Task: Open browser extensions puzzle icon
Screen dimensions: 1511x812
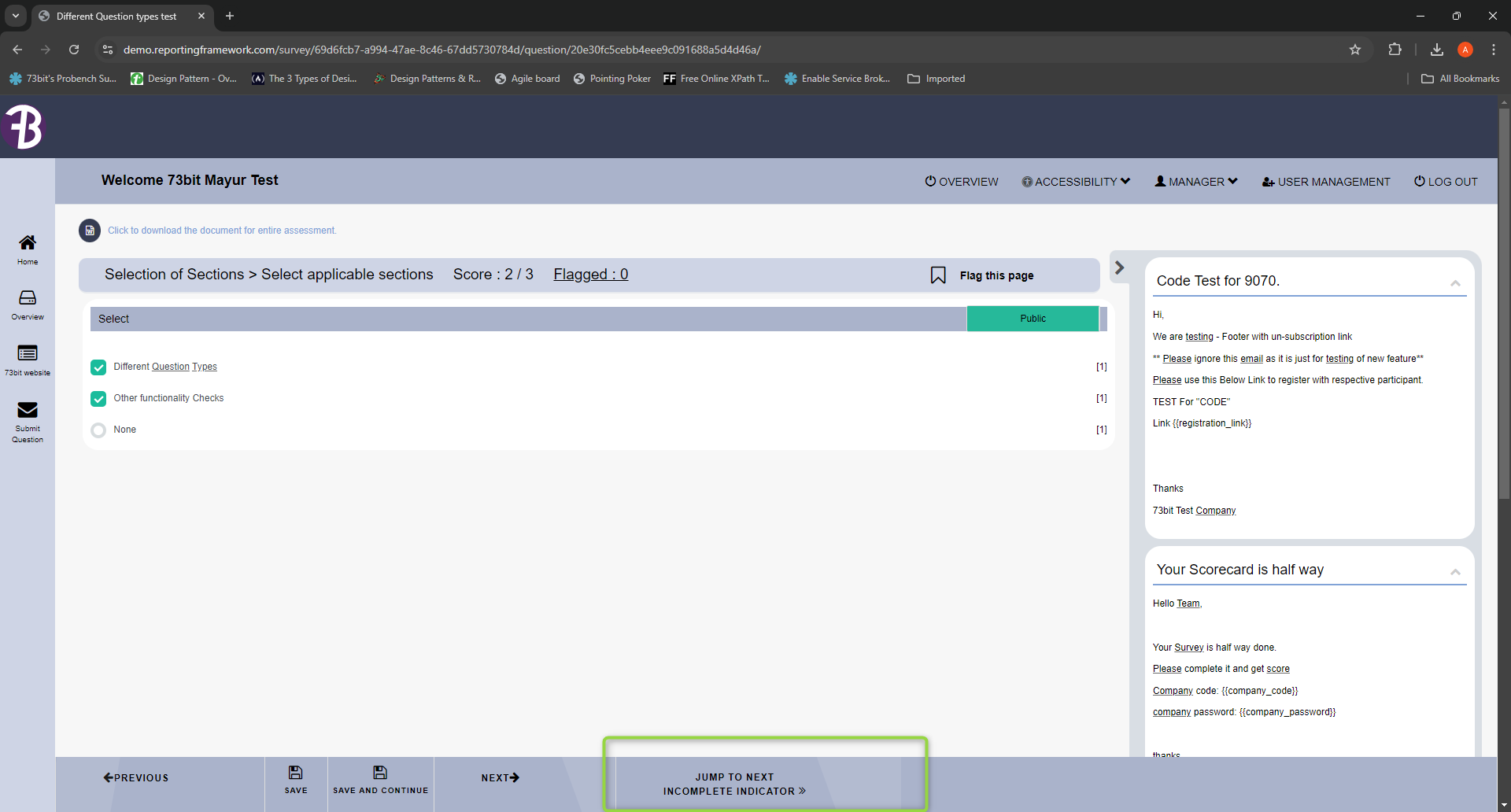Action: coord(1395,50)
